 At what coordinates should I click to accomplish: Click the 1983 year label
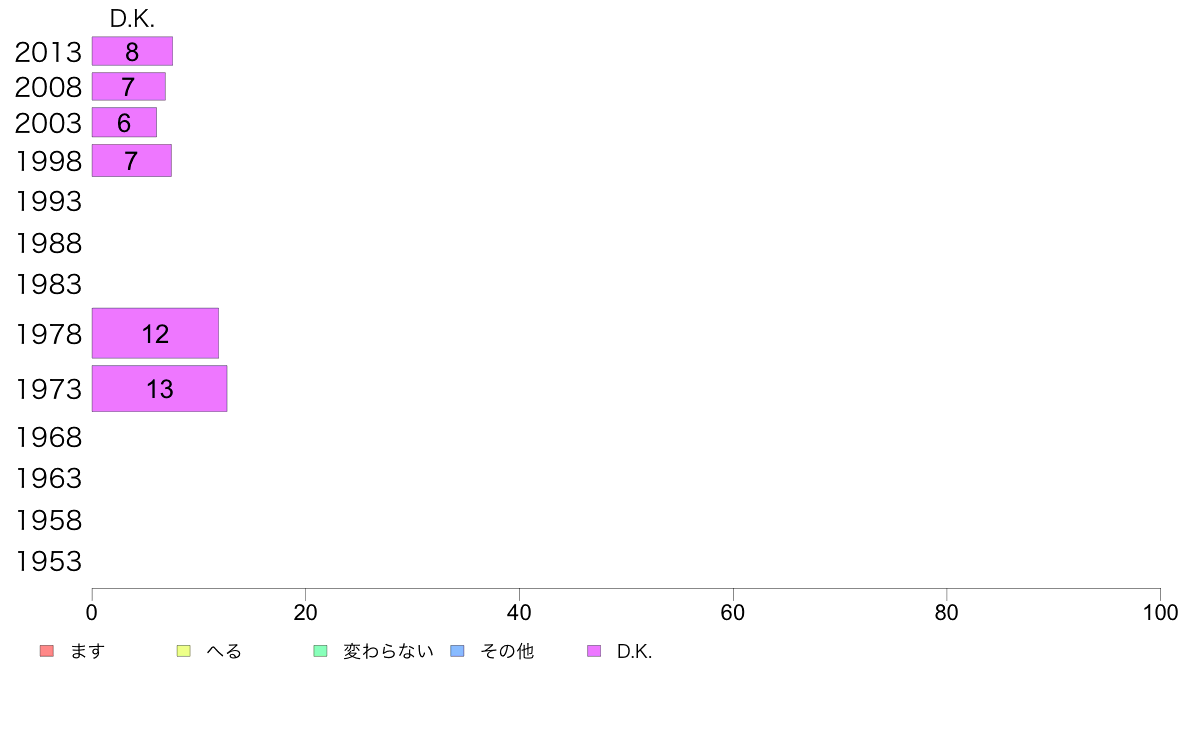(x=48, y=285)
